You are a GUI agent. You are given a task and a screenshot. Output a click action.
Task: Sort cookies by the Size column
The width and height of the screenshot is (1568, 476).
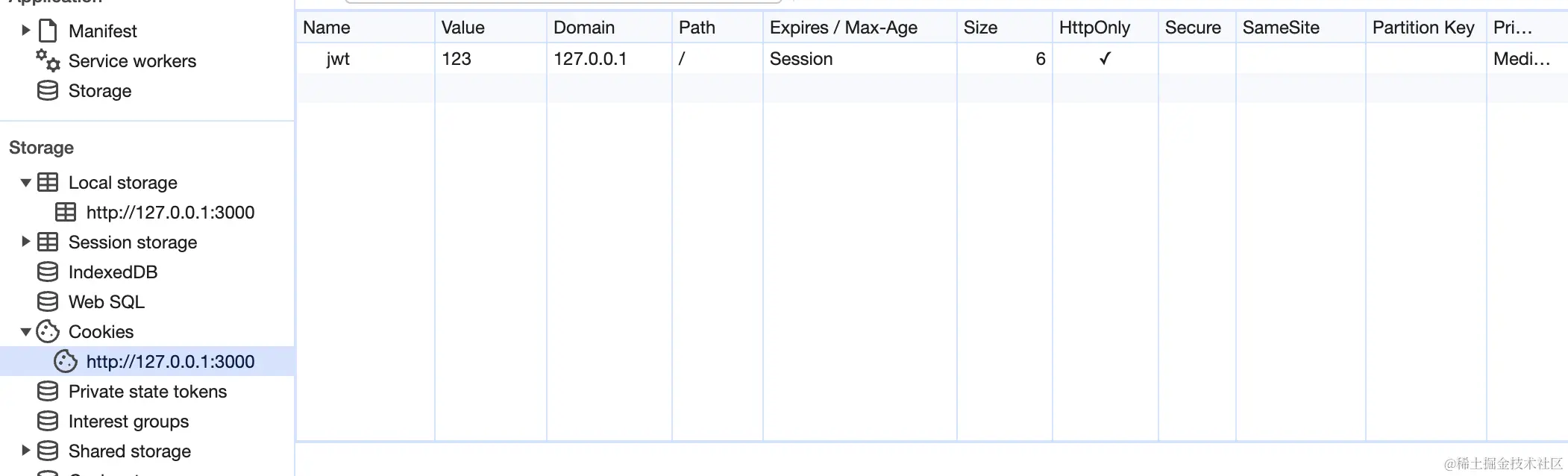tap(1005, 28)
